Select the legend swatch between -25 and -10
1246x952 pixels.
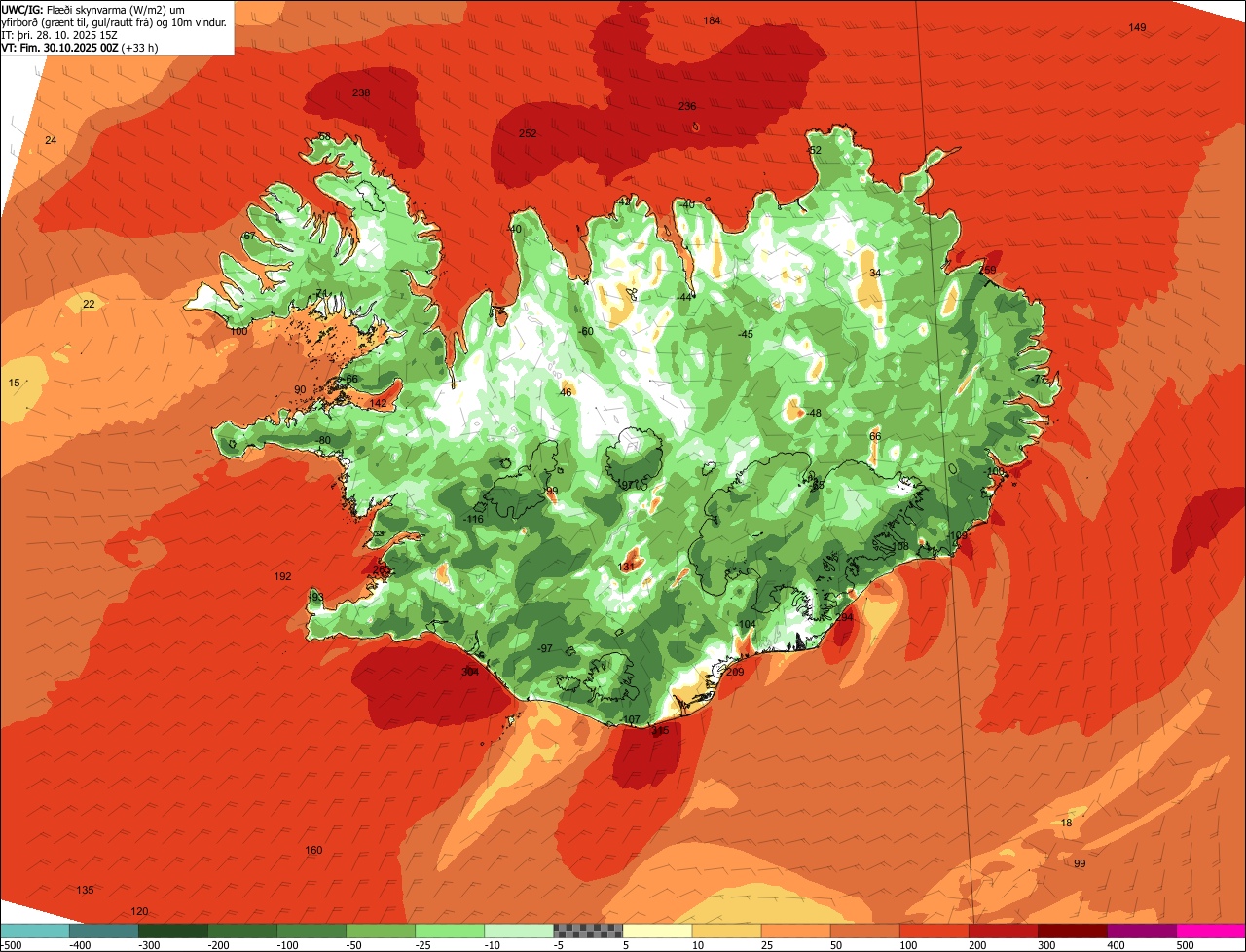(x=449, y=931)
